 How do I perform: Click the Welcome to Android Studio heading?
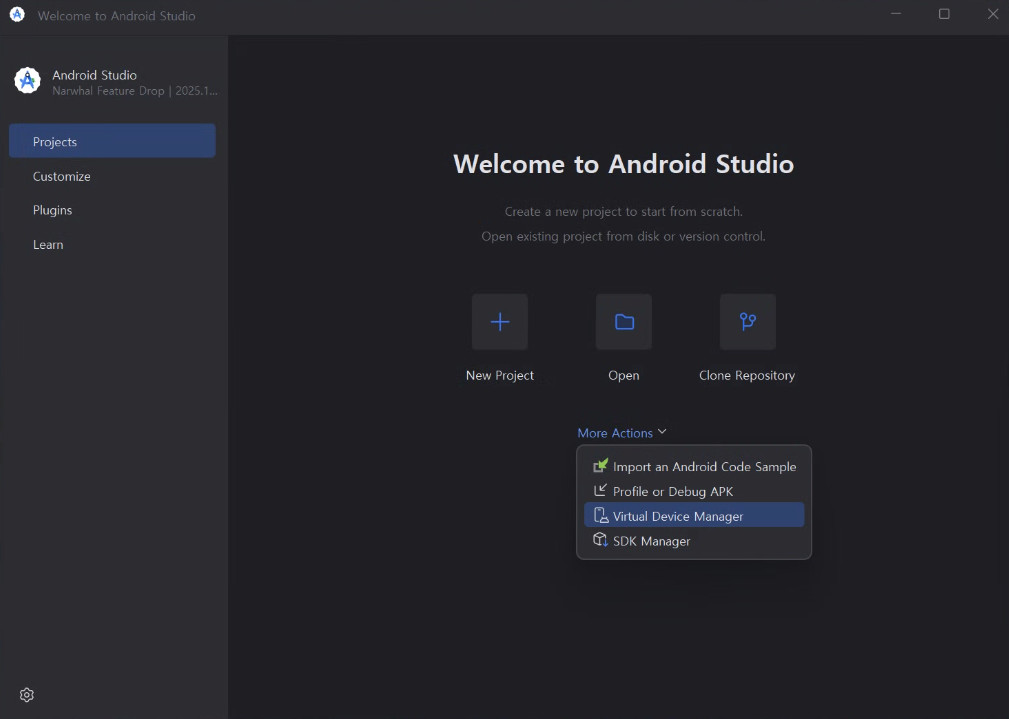(624, 163)
